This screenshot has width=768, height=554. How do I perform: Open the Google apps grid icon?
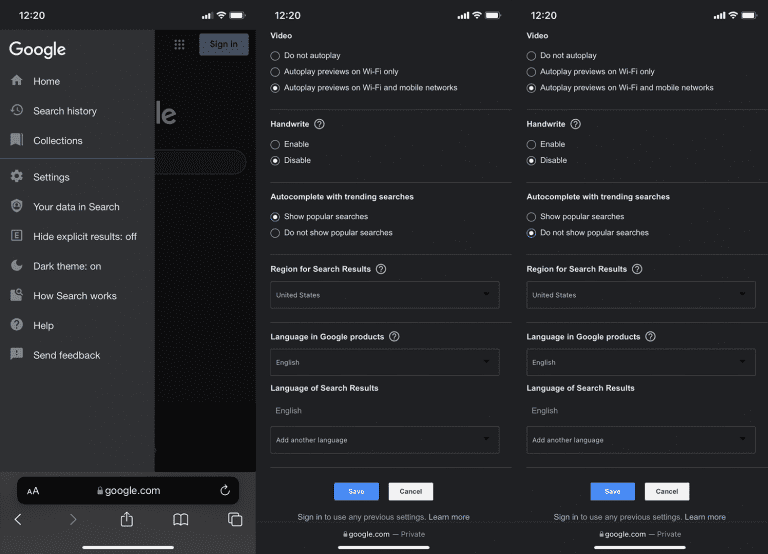tap(179, 44)
